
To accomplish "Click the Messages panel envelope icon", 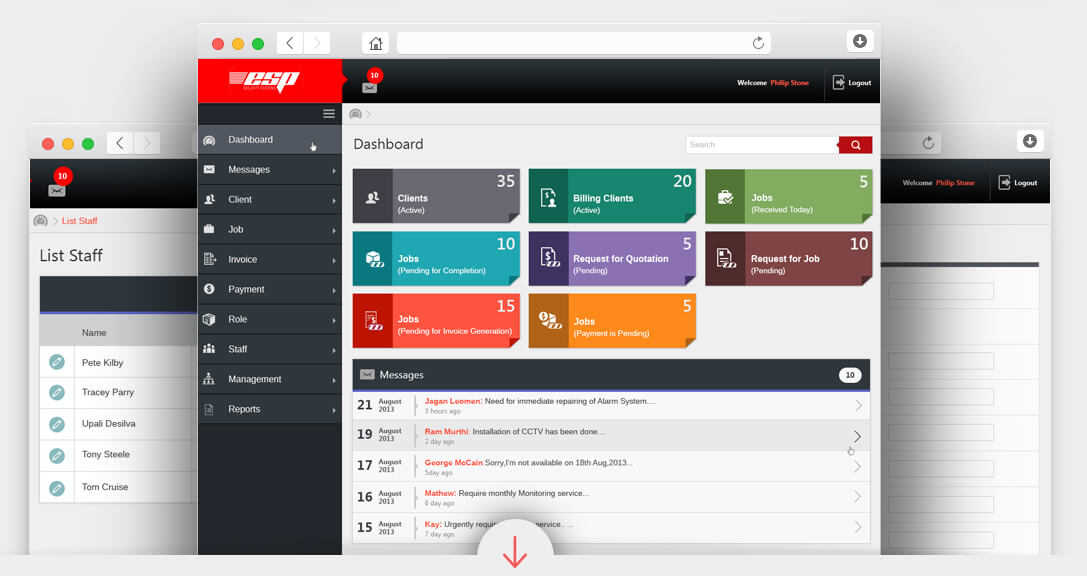I will (x=367, y=374).
